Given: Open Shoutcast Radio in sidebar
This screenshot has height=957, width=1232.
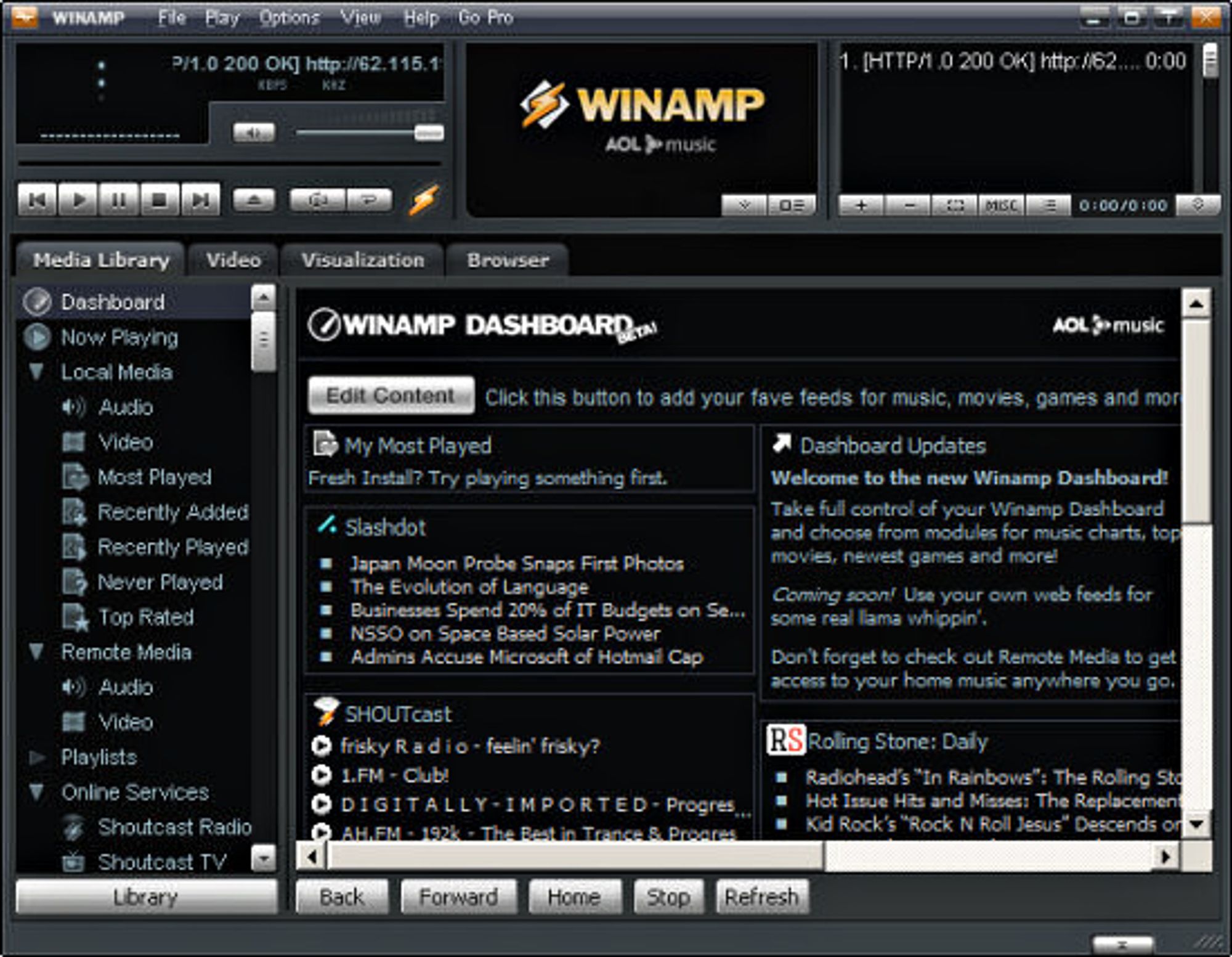Looking at the screenshot, I should [x=175, y=827].
